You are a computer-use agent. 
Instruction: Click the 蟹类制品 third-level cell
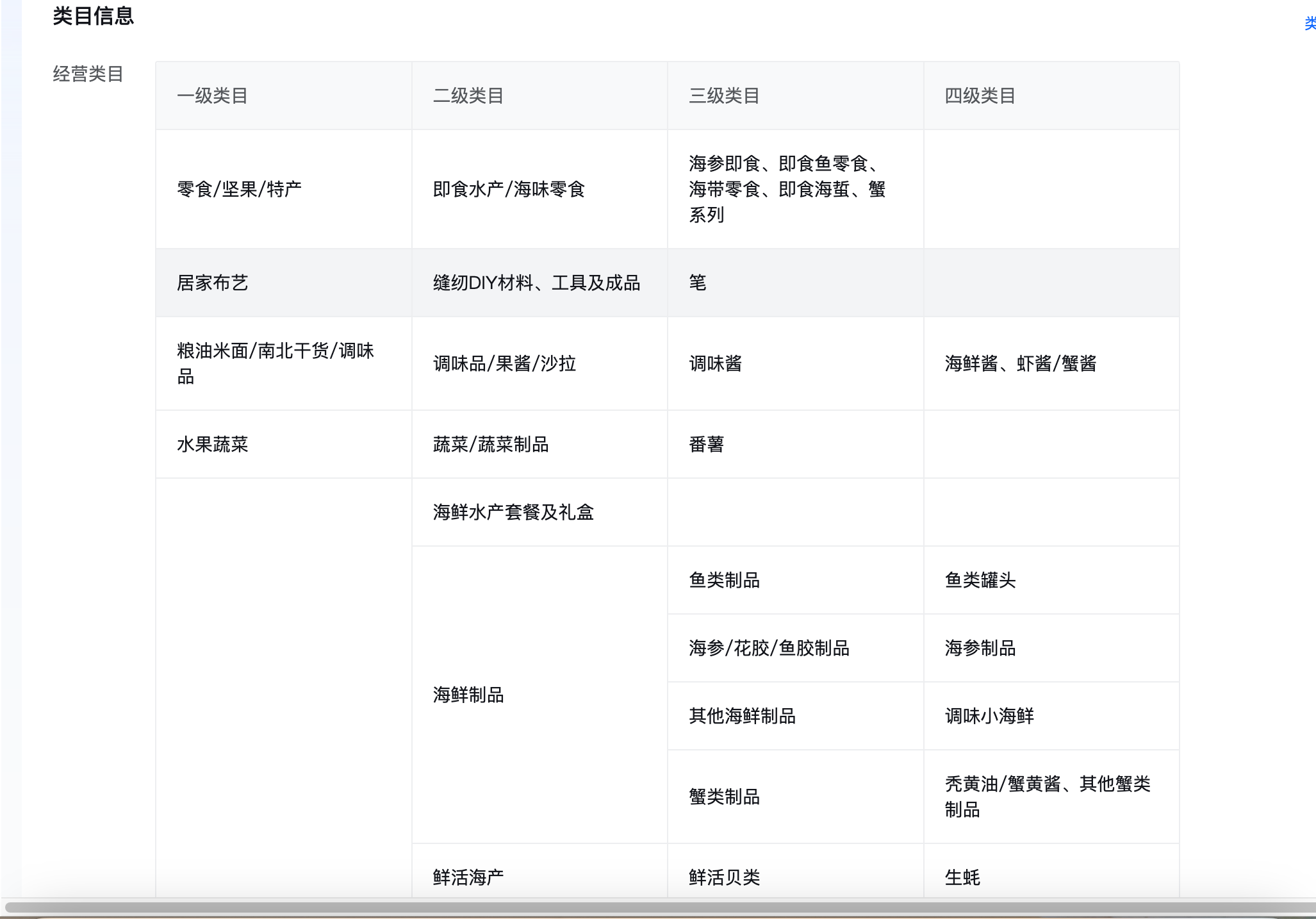click(x=724, y=797)
